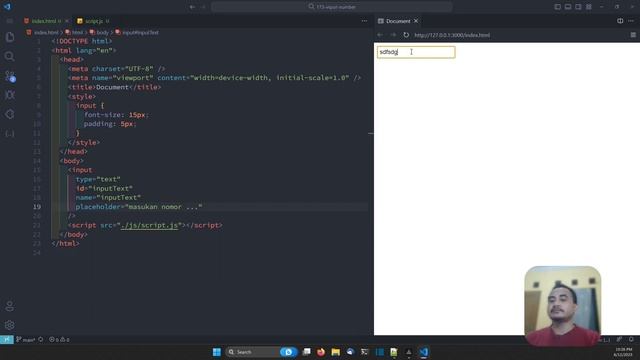Switch to VS Code taskbar icon

point(424,352)
